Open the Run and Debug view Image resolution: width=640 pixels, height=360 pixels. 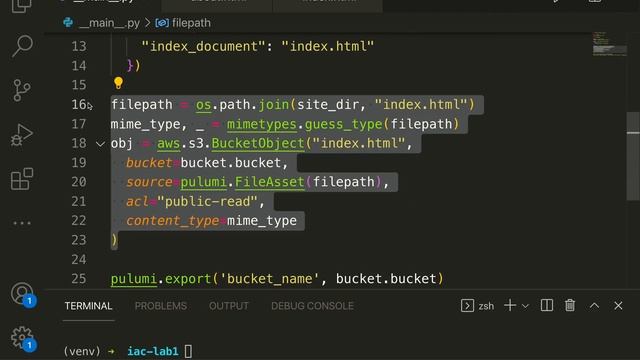(x=22, y=135)
